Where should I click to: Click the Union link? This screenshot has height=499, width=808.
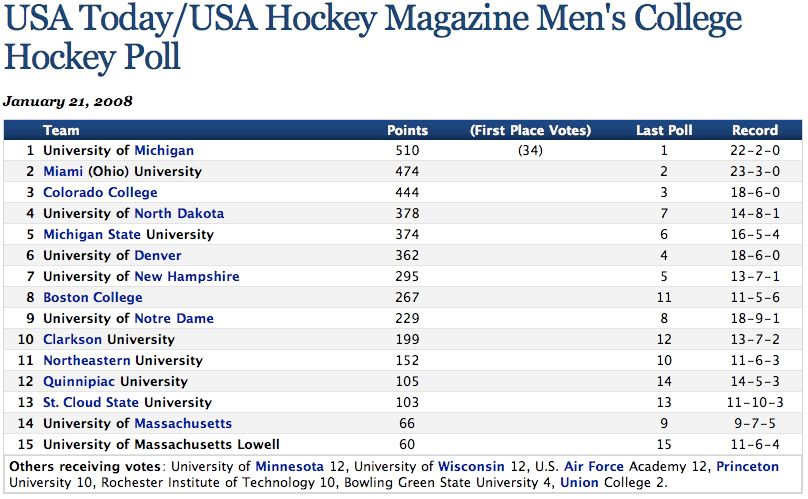pyautogui.click(x=579, y=483)
